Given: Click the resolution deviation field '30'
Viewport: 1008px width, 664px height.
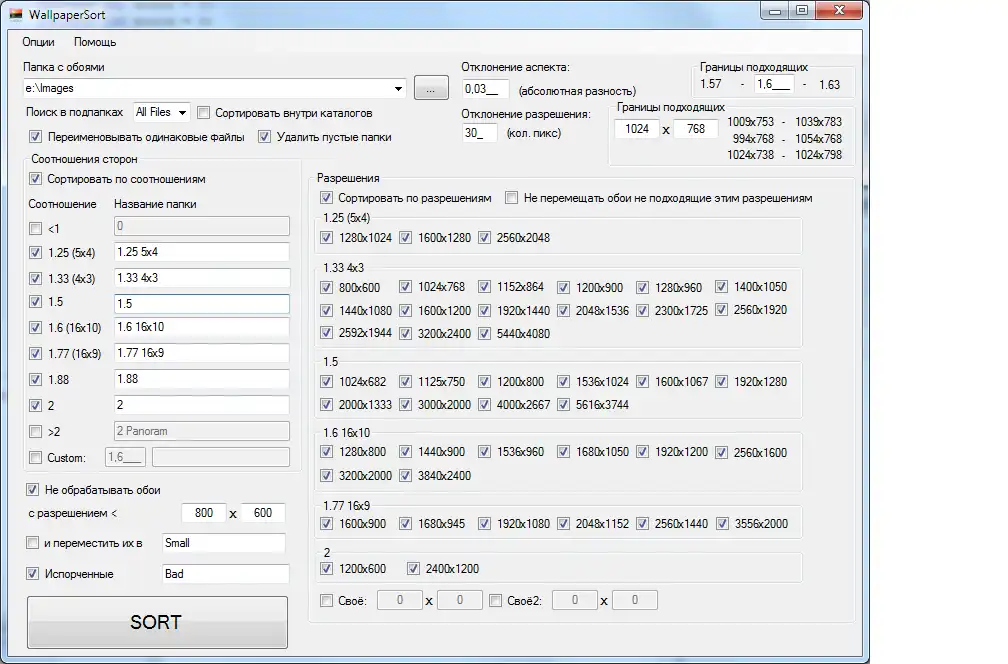Looking at the screenshot, I should pyautogui.click(x=480, y=133).
